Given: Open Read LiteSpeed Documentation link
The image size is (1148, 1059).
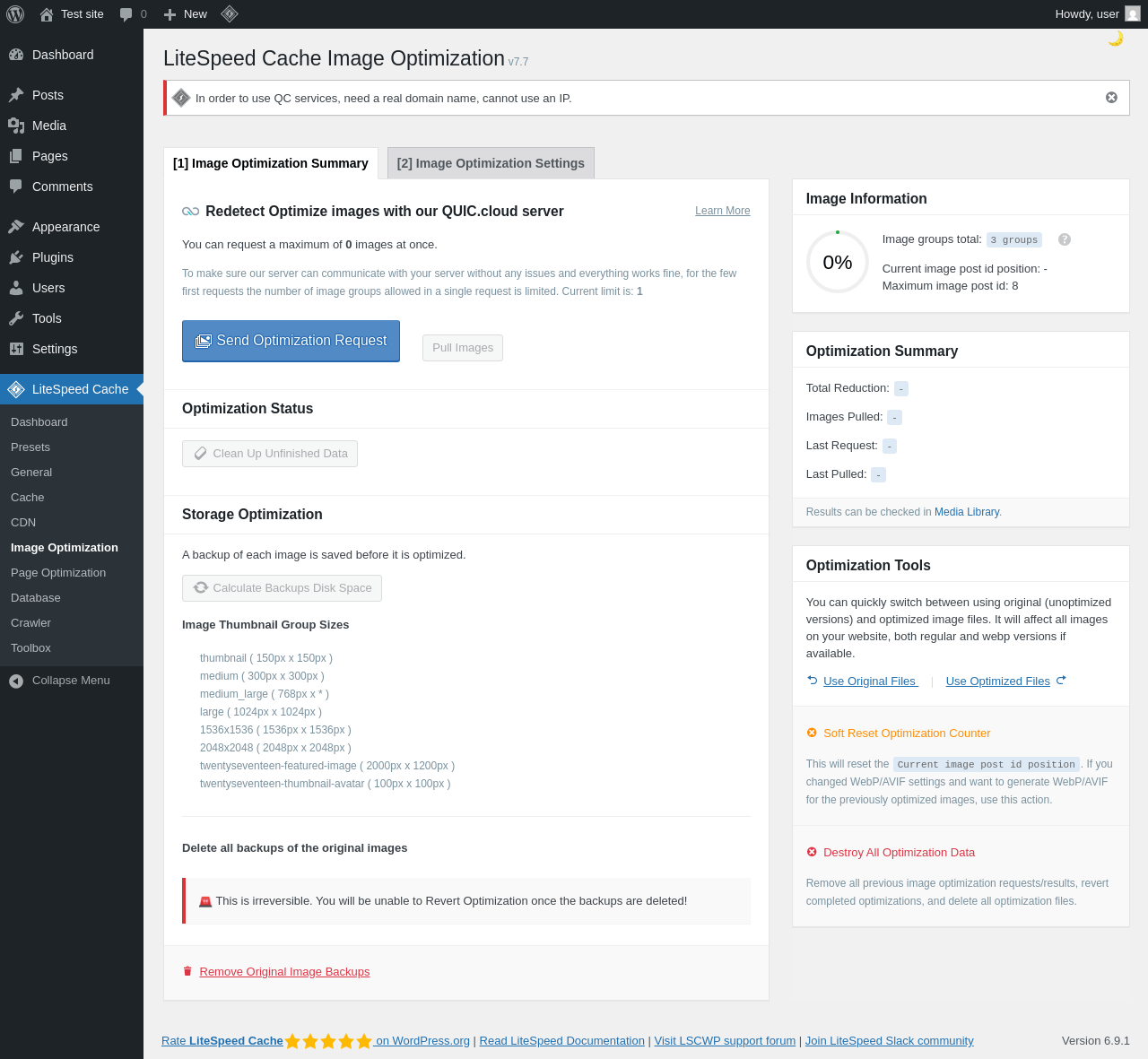Looking at the screenshot, I should point(561,1041).
